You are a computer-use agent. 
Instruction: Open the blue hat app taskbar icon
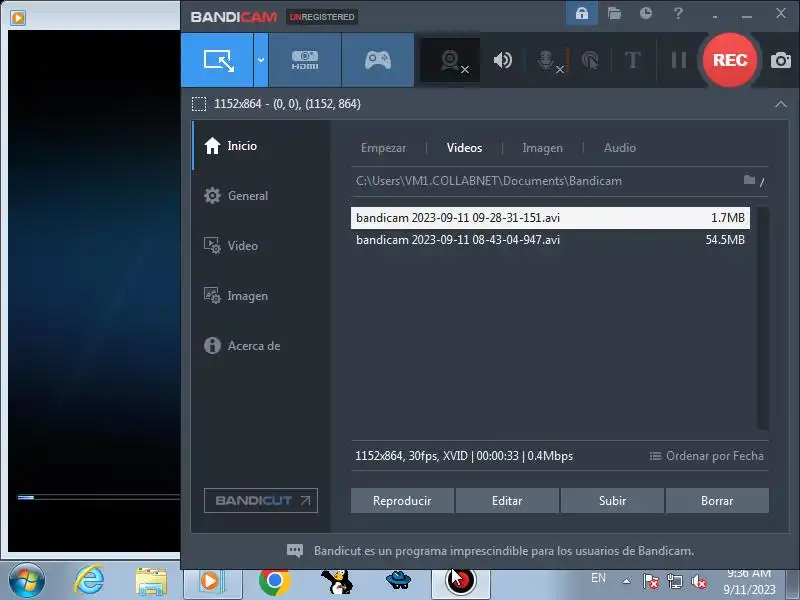tap(398, 581)
